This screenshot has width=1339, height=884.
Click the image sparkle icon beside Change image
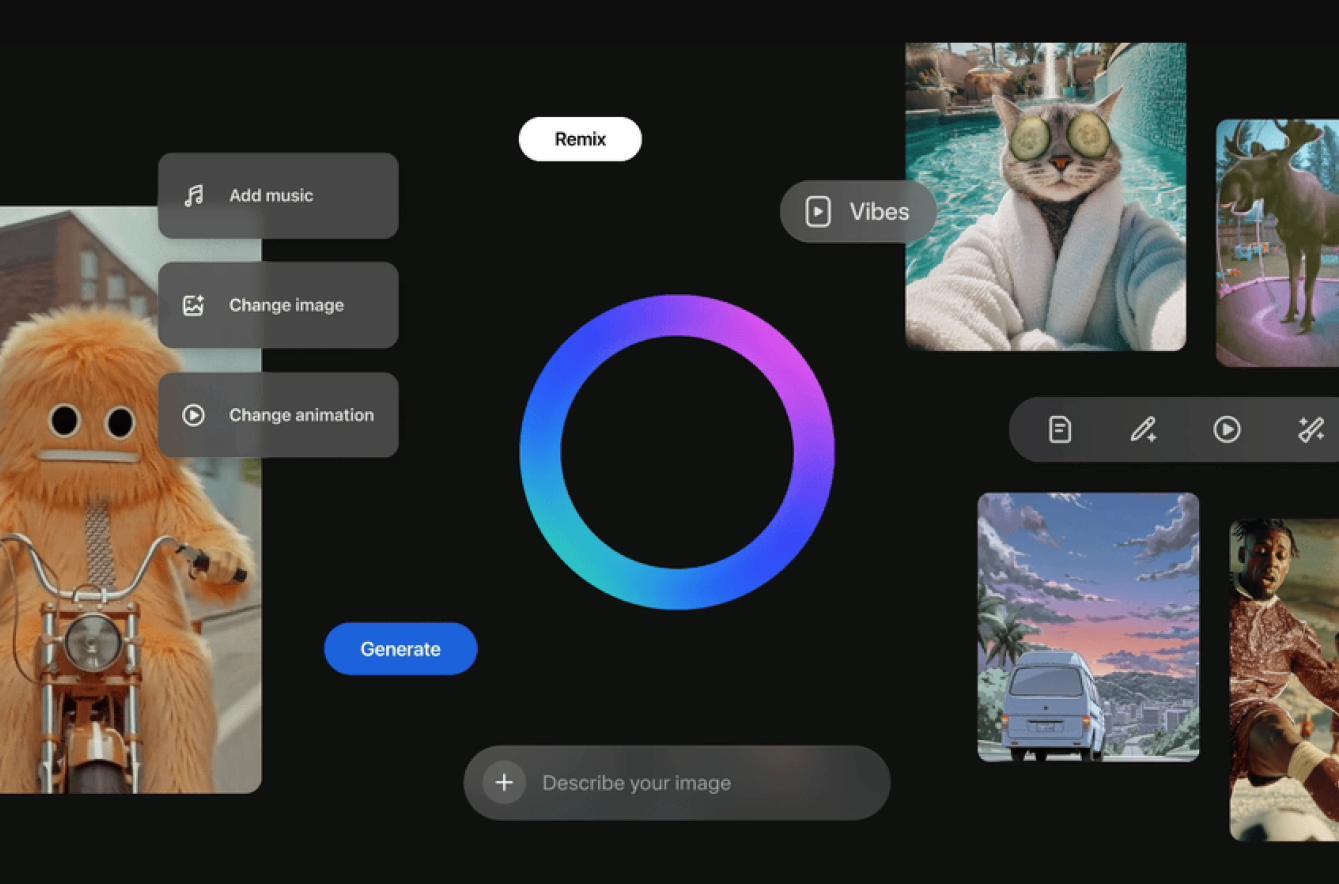(194, 305)
